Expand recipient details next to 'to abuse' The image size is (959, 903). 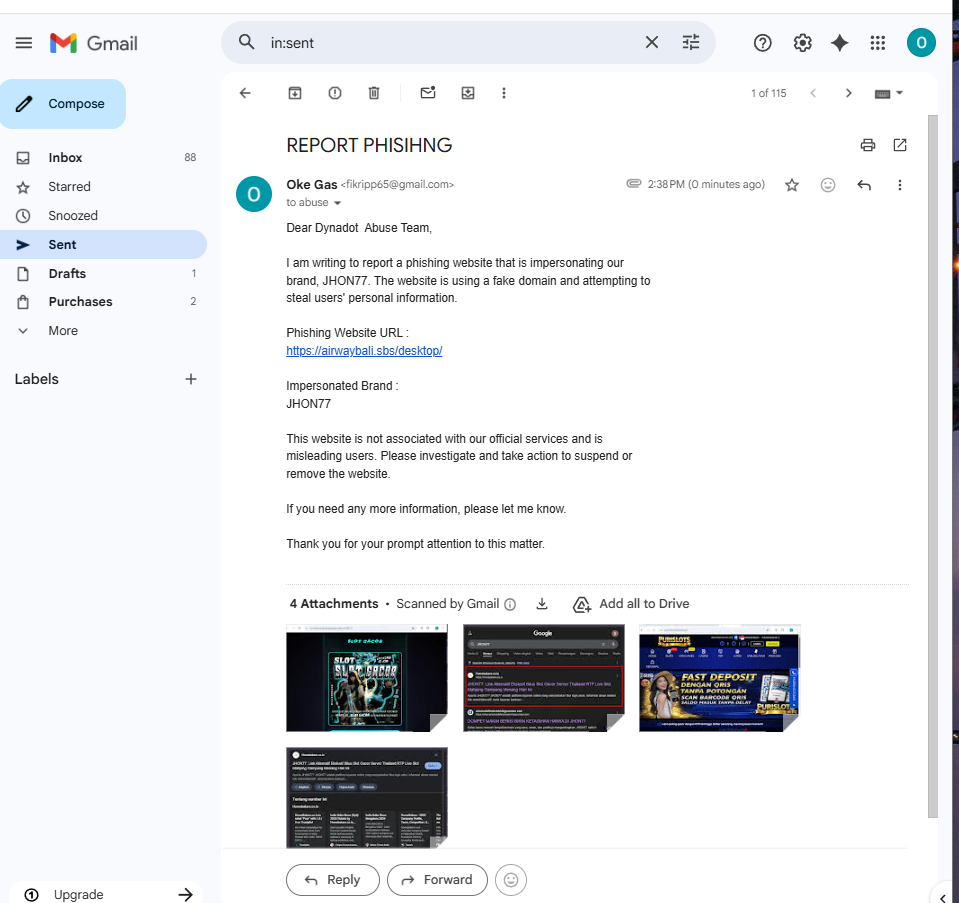point(337,203)
